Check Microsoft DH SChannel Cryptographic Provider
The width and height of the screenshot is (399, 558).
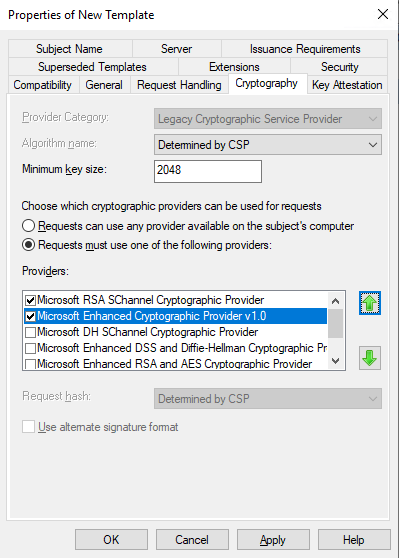(x=31, y=332)
